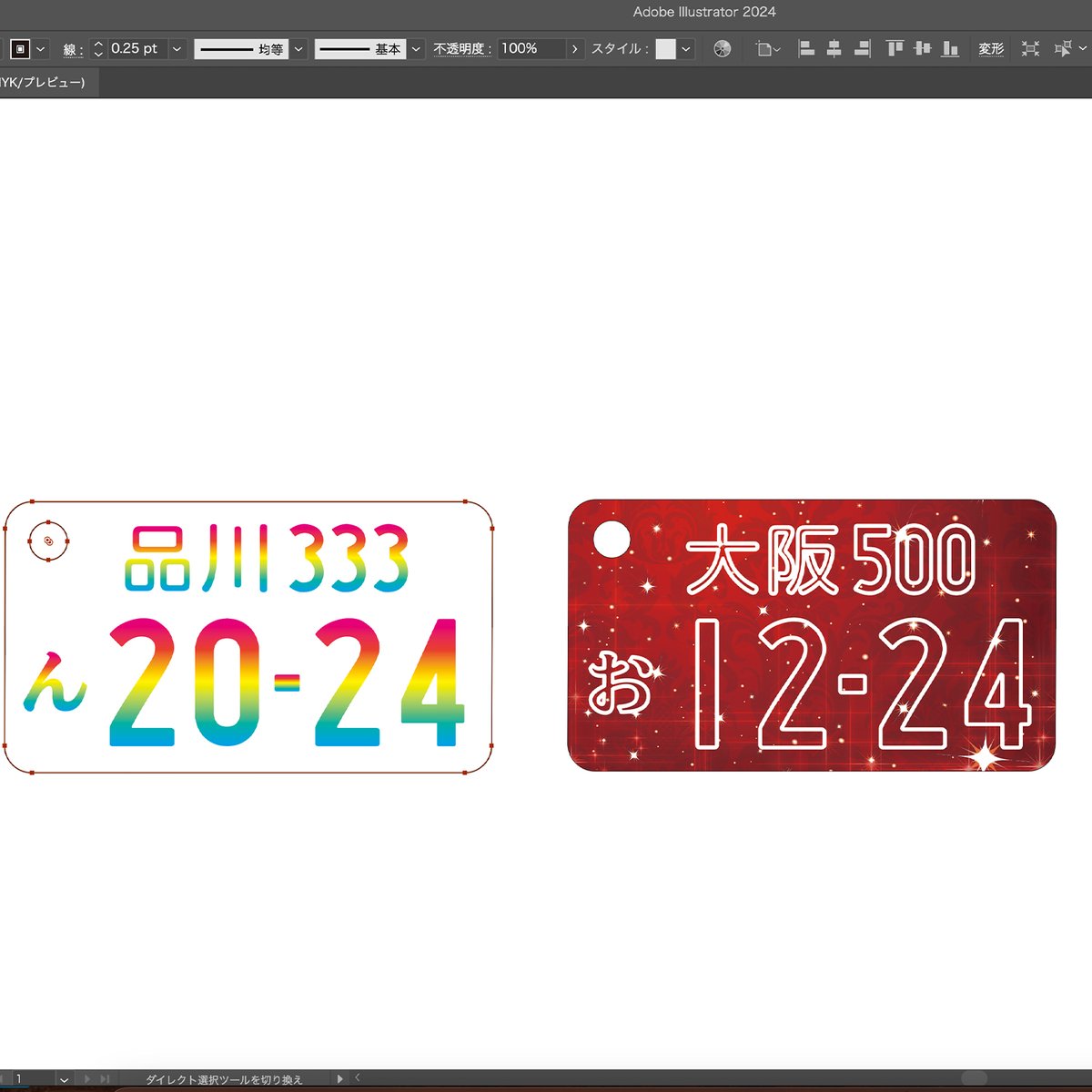Click the ダイレクト選択ツールを切り換え status text
1092x1092 pixels.
click(x=224, y=1080)
